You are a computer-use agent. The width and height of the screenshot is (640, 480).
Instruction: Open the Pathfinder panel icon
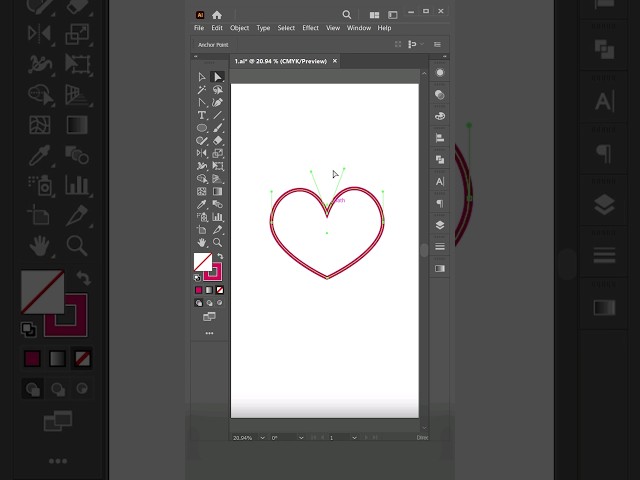(x=440, y=160)
